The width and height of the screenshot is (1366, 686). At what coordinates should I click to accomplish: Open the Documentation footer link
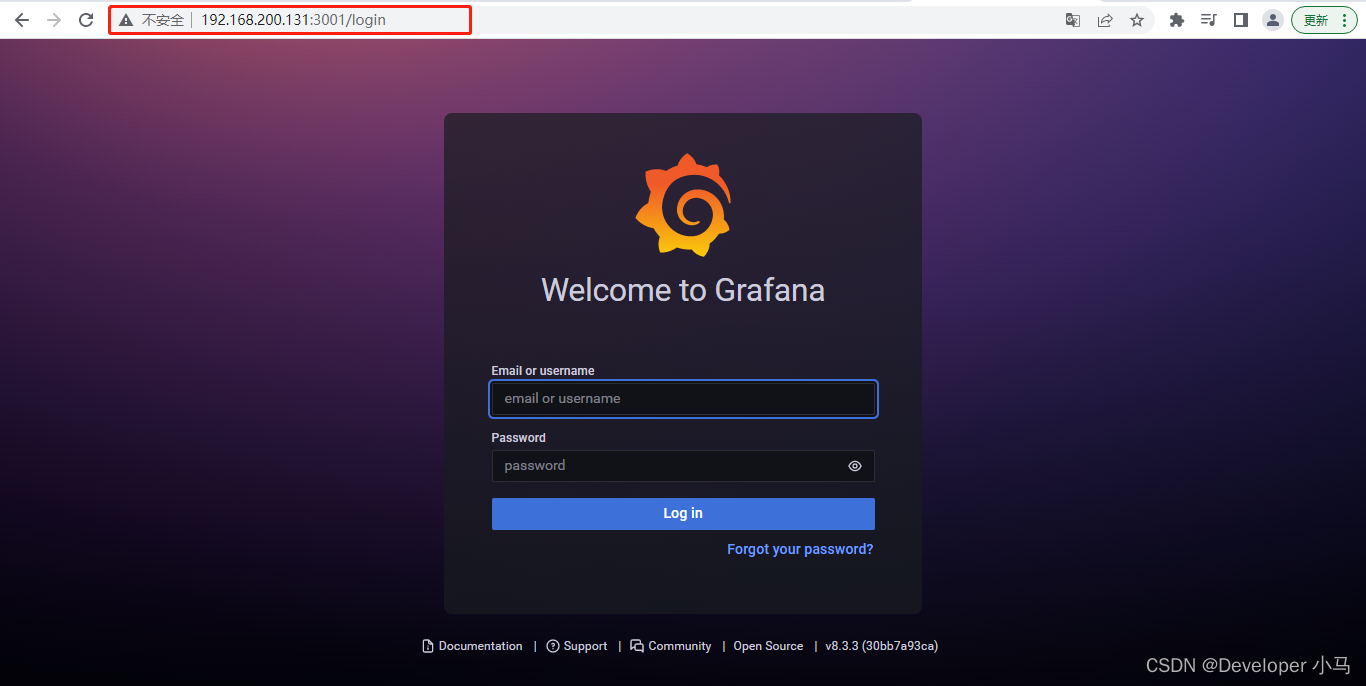pyautogui.click(x=472, y=646)
